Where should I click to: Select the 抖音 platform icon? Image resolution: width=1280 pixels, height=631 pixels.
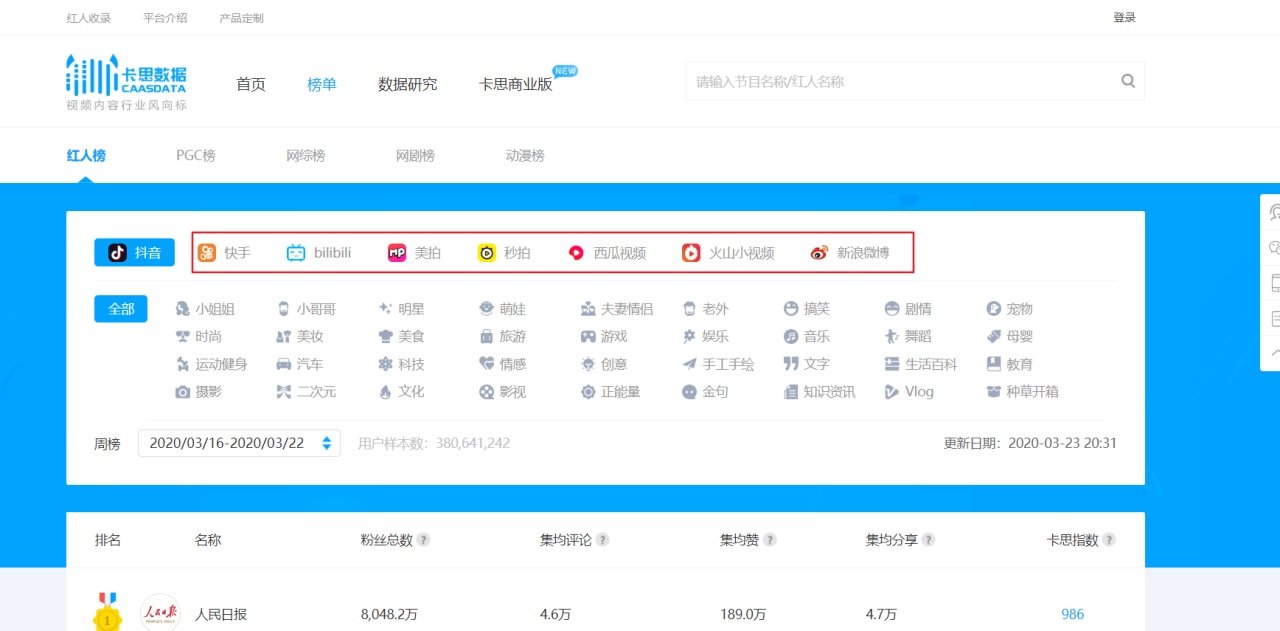pyautogui.click(x=134, y=252)
